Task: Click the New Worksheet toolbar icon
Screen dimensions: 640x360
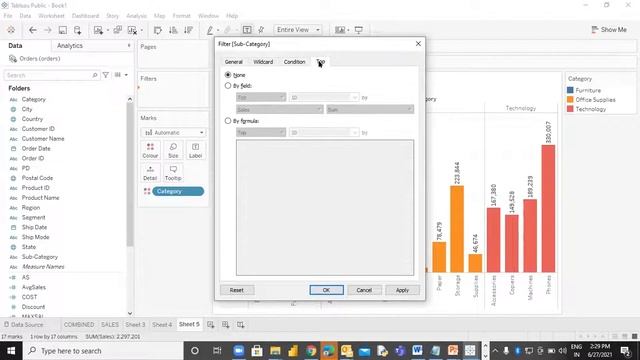Action: click(x=98, y=30)
